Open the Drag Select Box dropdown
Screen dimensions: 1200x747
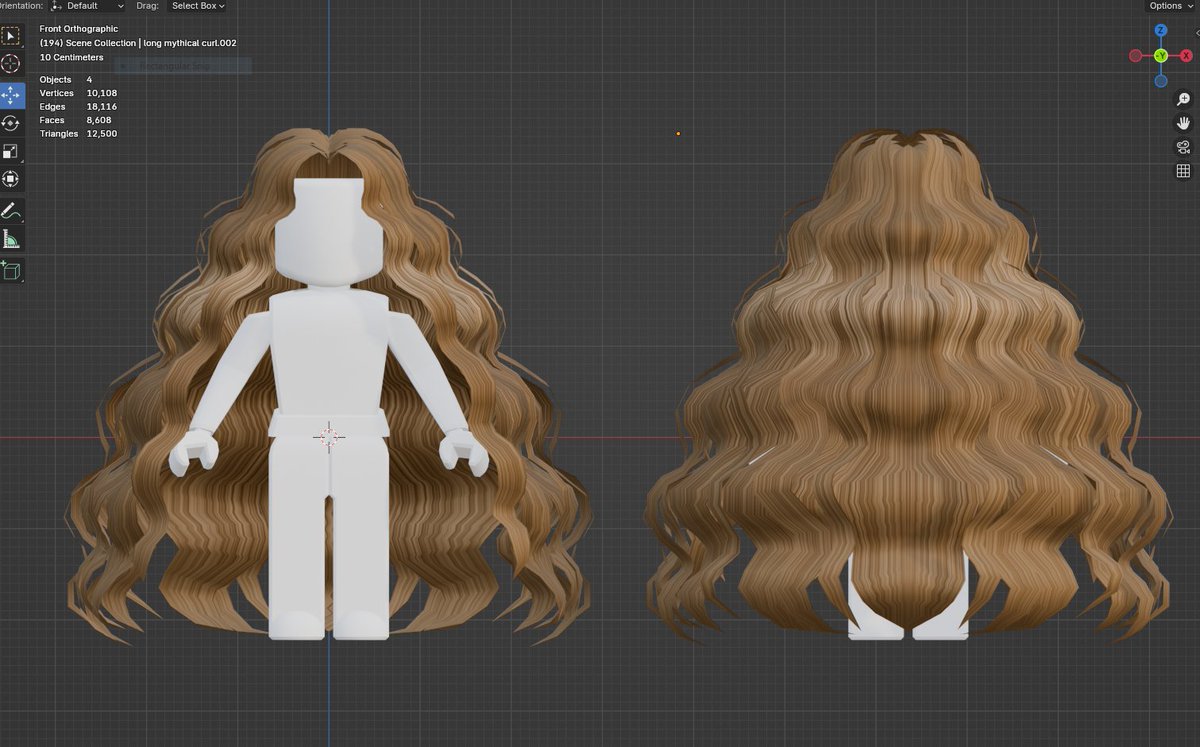click(x=197, y=6)
